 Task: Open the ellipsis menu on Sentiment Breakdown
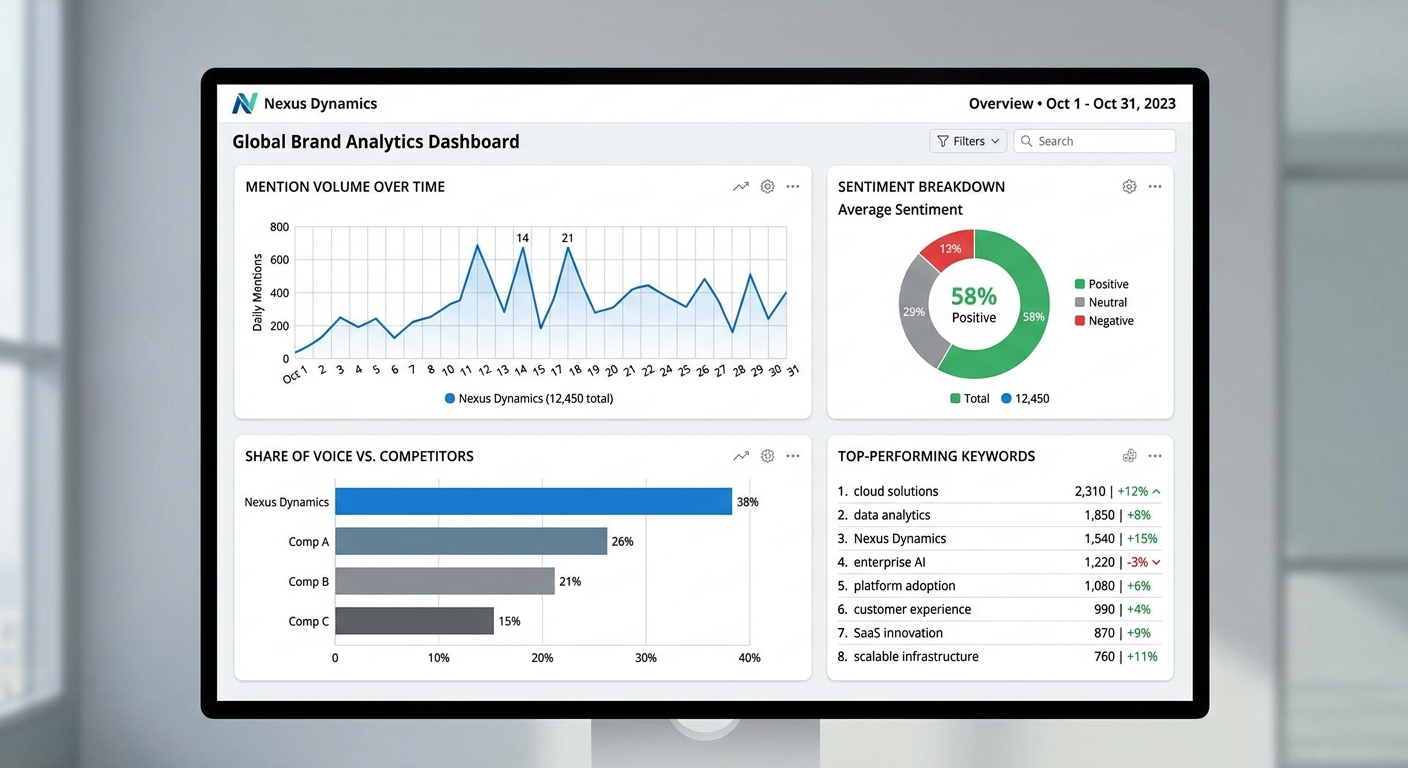tap(1155, 186)
